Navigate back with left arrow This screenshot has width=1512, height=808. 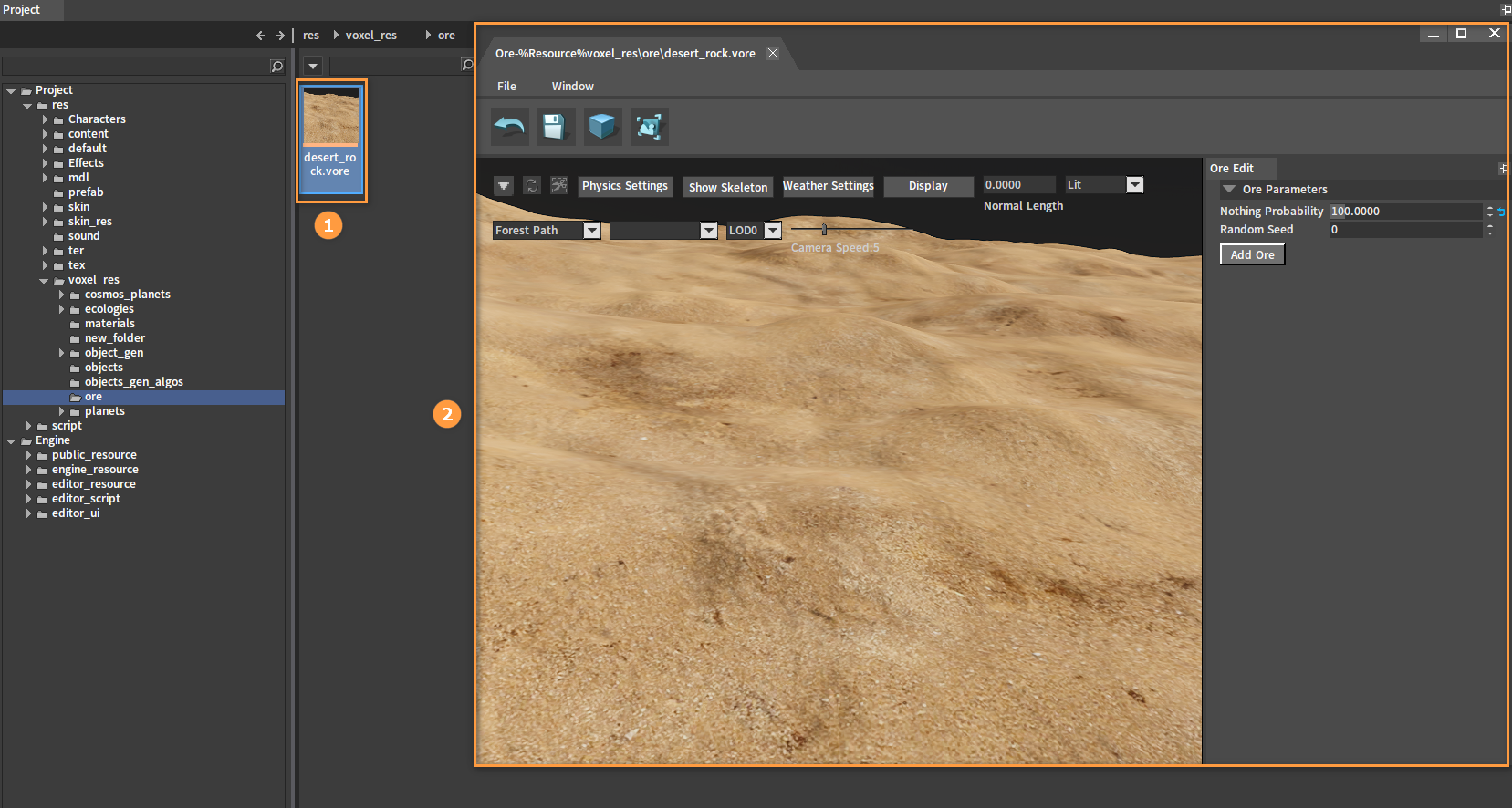[260, 36]
